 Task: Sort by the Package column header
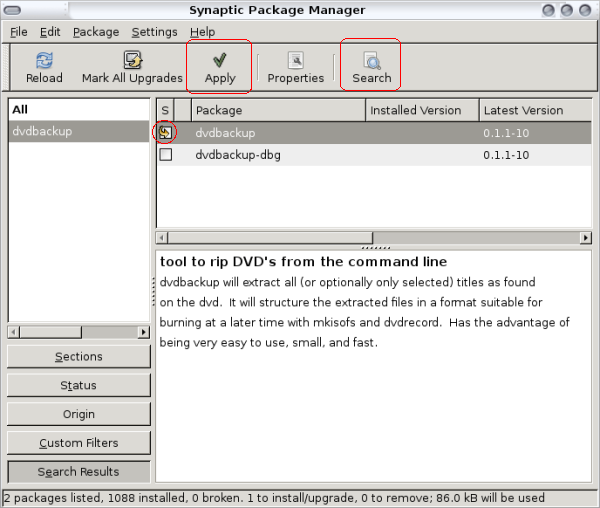tap(279, 110)
